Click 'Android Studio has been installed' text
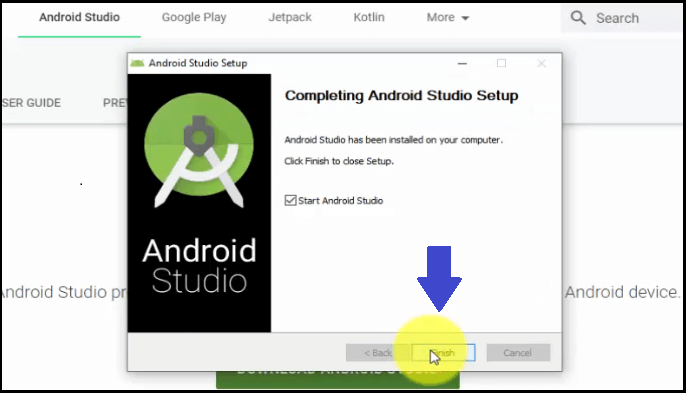The image size is (686, 393). (x=393, y=140)
